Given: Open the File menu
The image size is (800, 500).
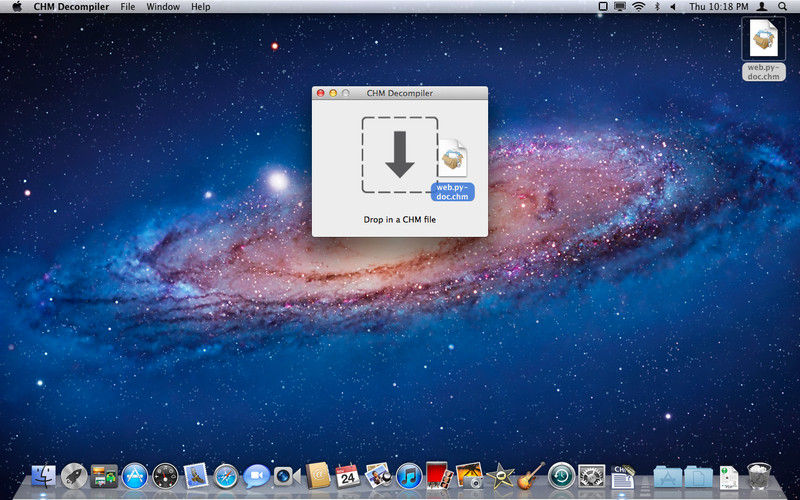Looking at the screenshot, I should 128,7.
